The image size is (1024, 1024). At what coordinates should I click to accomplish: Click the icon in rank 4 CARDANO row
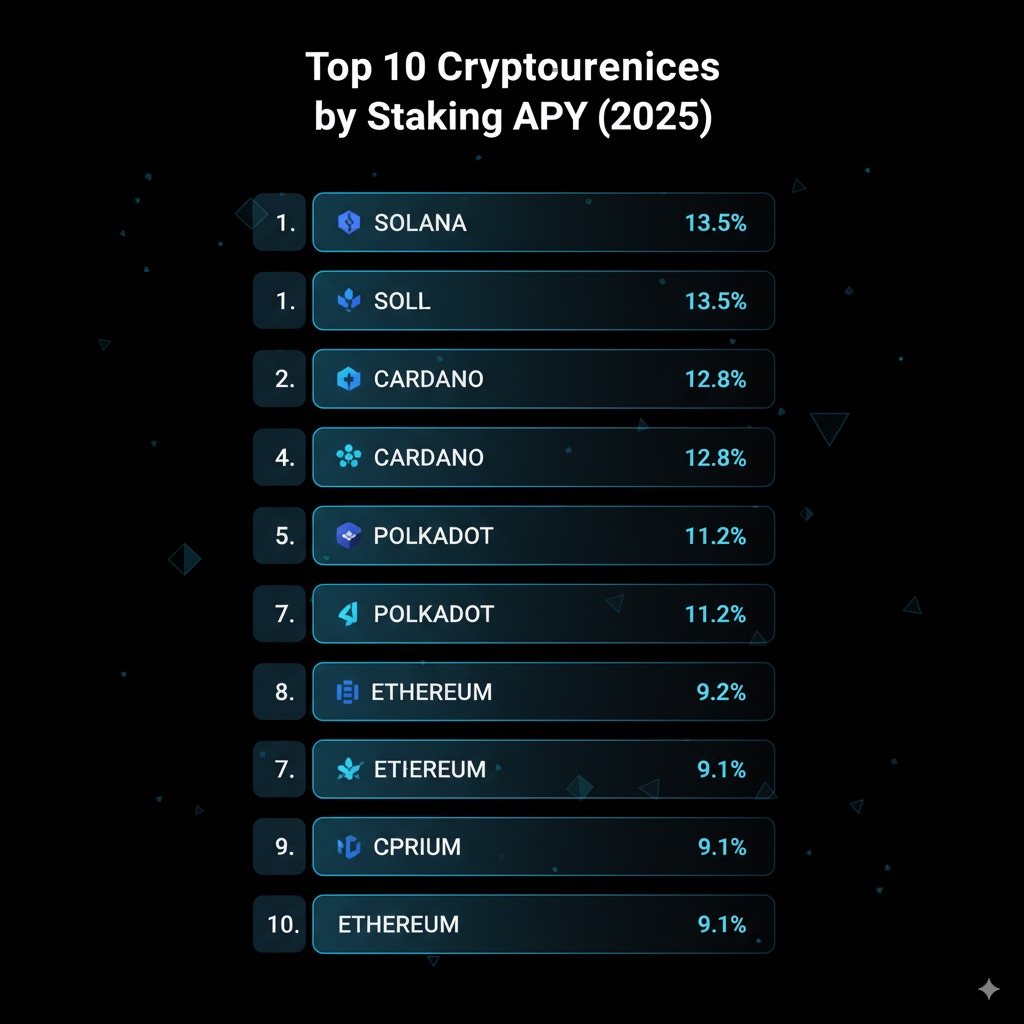click(348, 457)
